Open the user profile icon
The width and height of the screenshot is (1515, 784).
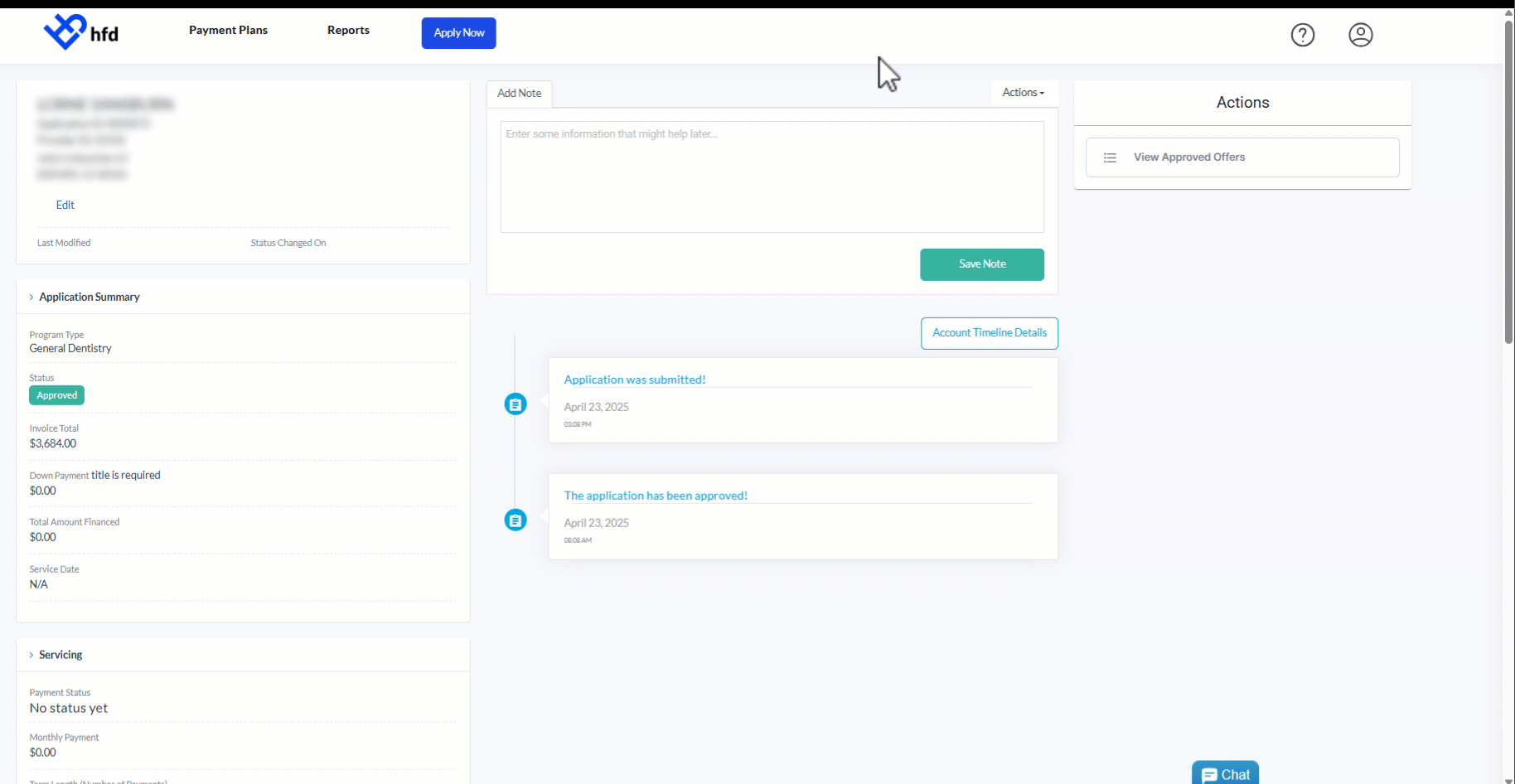1361,35
